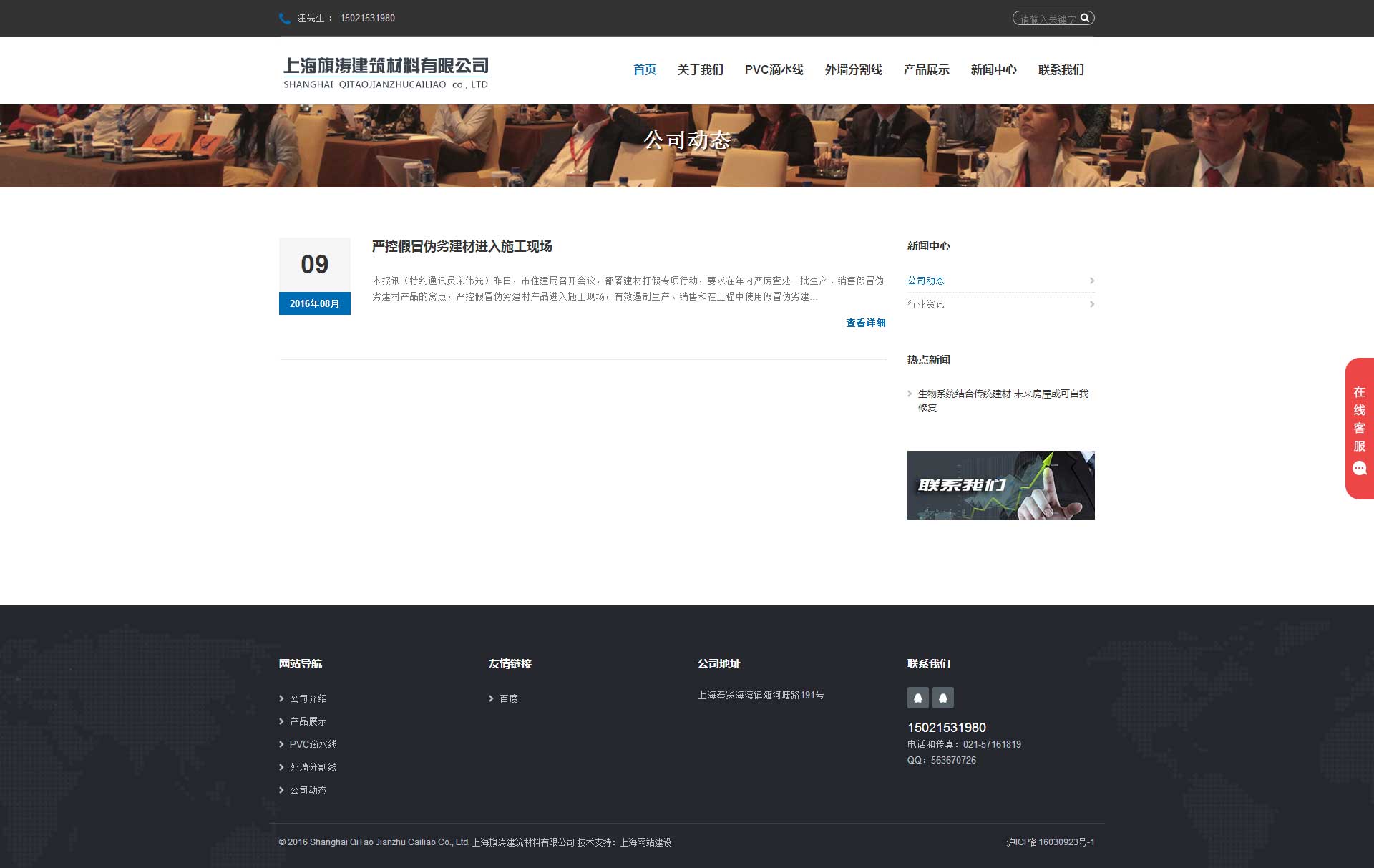This screenshot has height=868, width=1374.
Task: Click the QQ number 563670726 text
Action: tap(953, 760)
